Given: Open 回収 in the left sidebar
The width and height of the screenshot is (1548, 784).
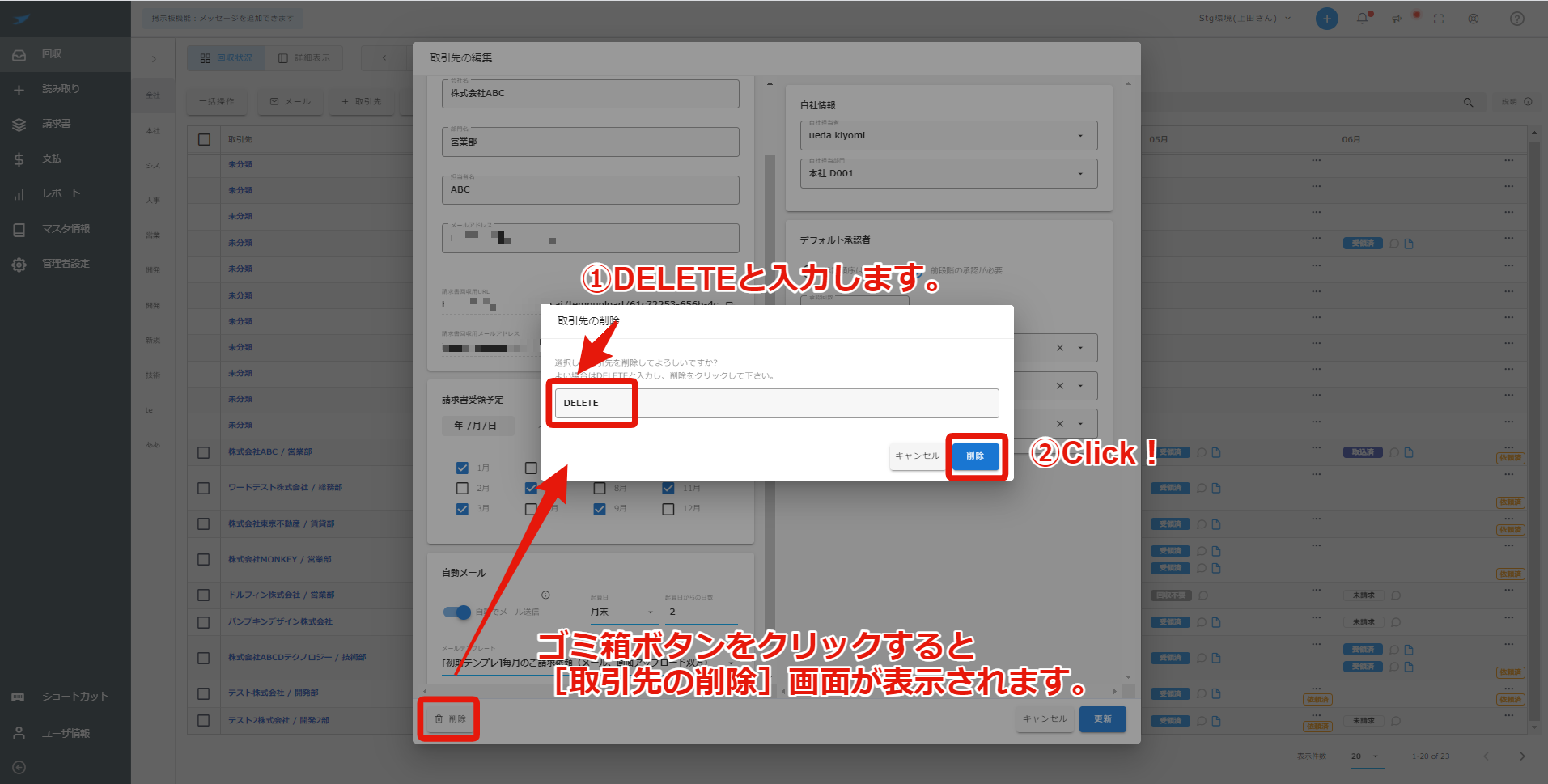Looking at the screenshot, I should tap(66, 54).
